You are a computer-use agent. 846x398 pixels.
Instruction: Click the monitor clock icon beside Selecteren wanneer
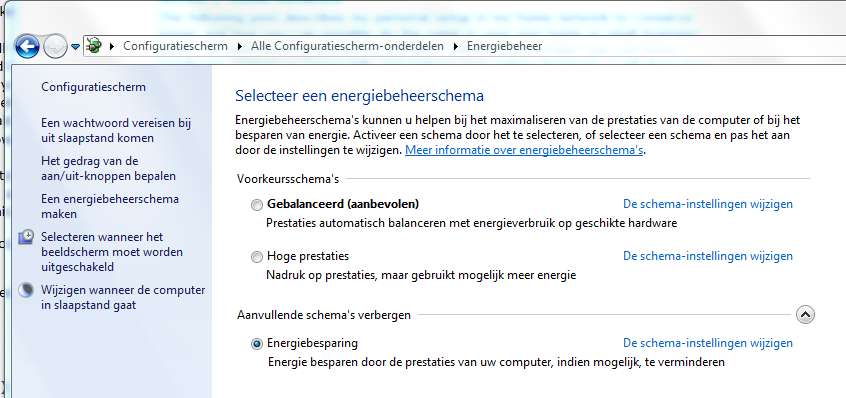(x=26, y=237)
